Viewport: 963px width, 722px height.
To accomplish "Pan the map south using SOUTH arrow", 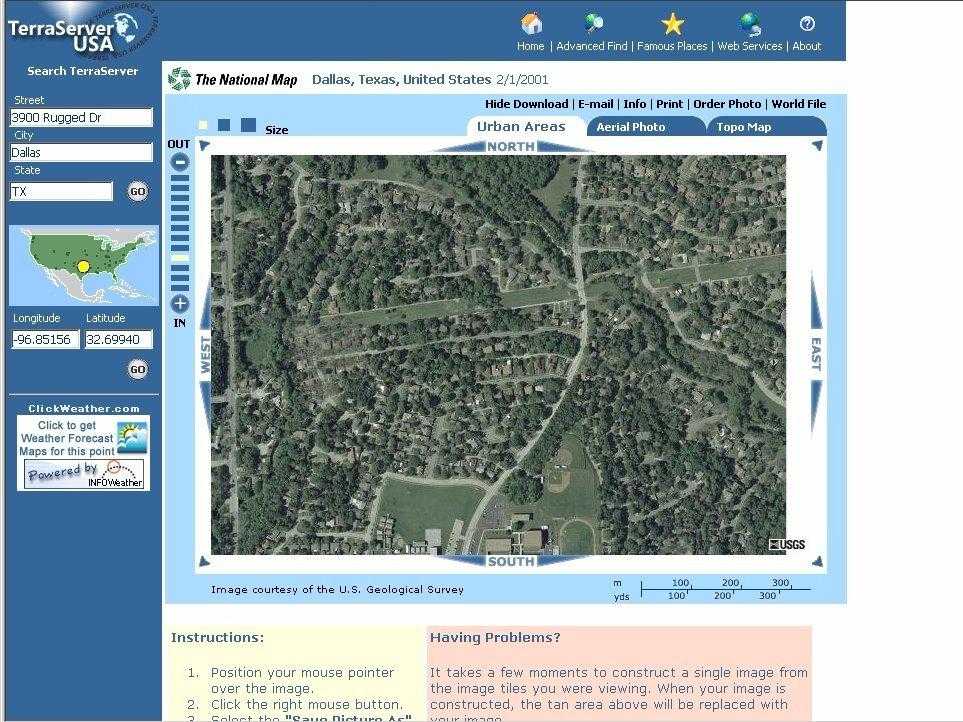I will (510, 561).
